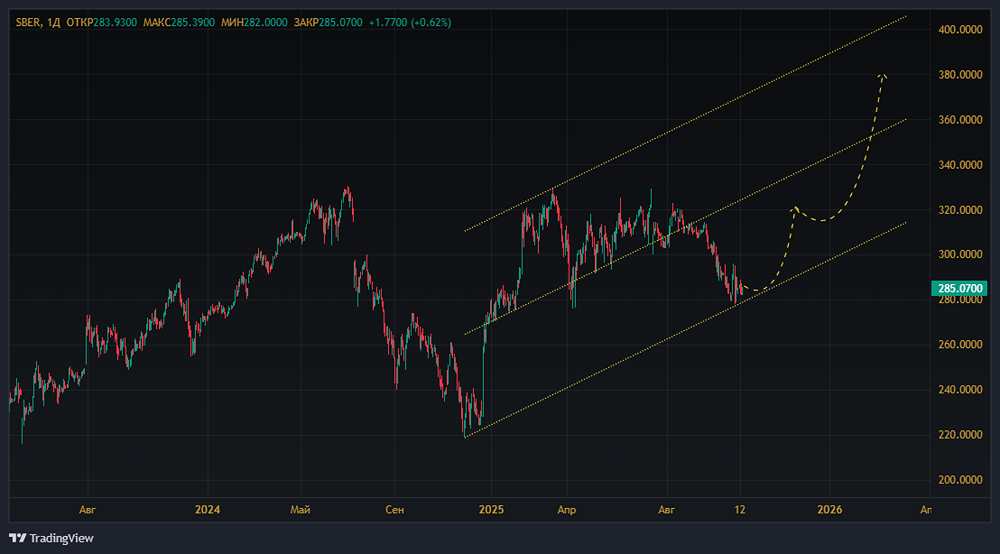The height and width of the screenshot is (554, 1000).
Task: Select the dashed forecast arrow at 380
Action: [882, 79]
